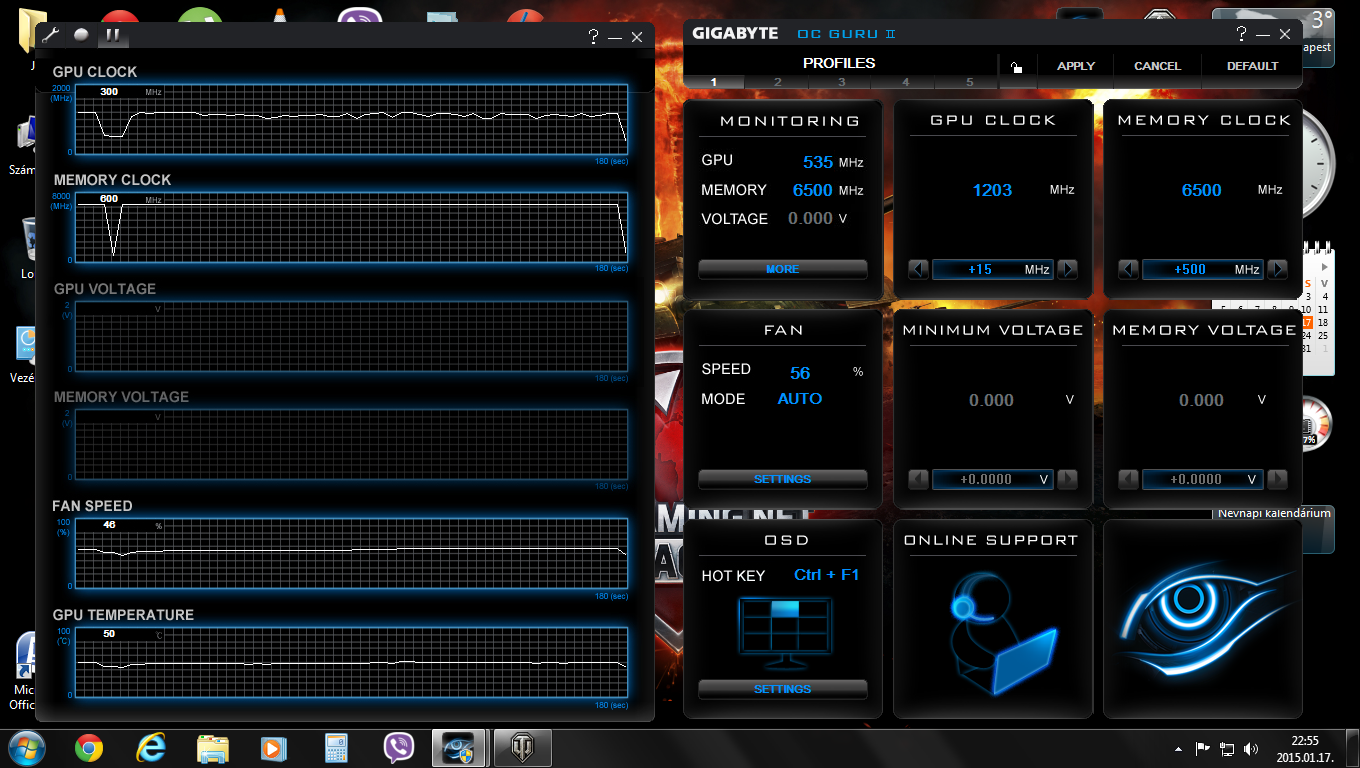Open Windows Media Player from the taskbar
Viewport: 1360px width, 768px height.
pyautogui.click(x=275, y=748)
